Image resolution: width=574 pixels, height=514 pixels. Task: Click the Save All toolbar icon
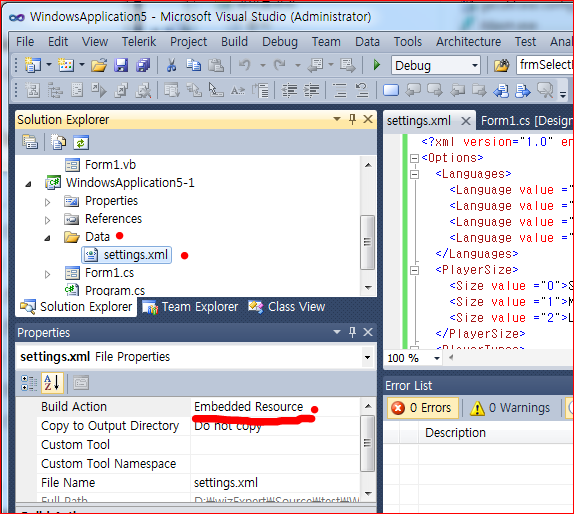143,66
